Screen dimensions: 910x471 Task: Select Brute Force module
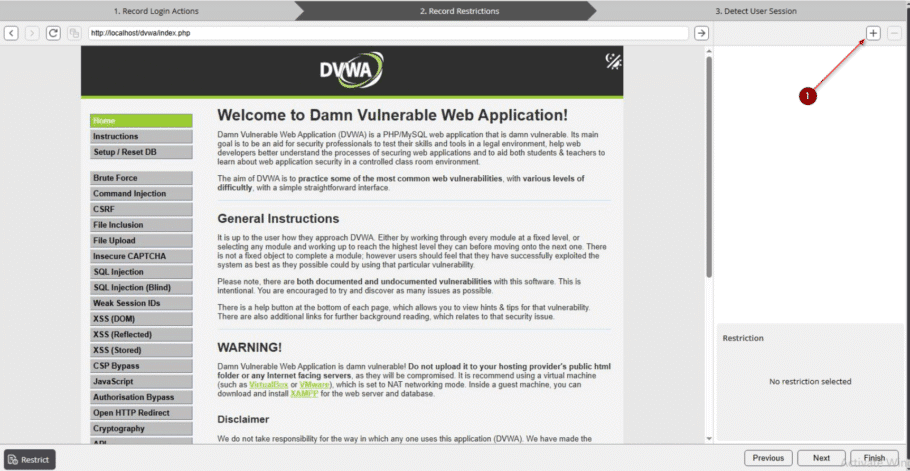click(x=141, y=178)
